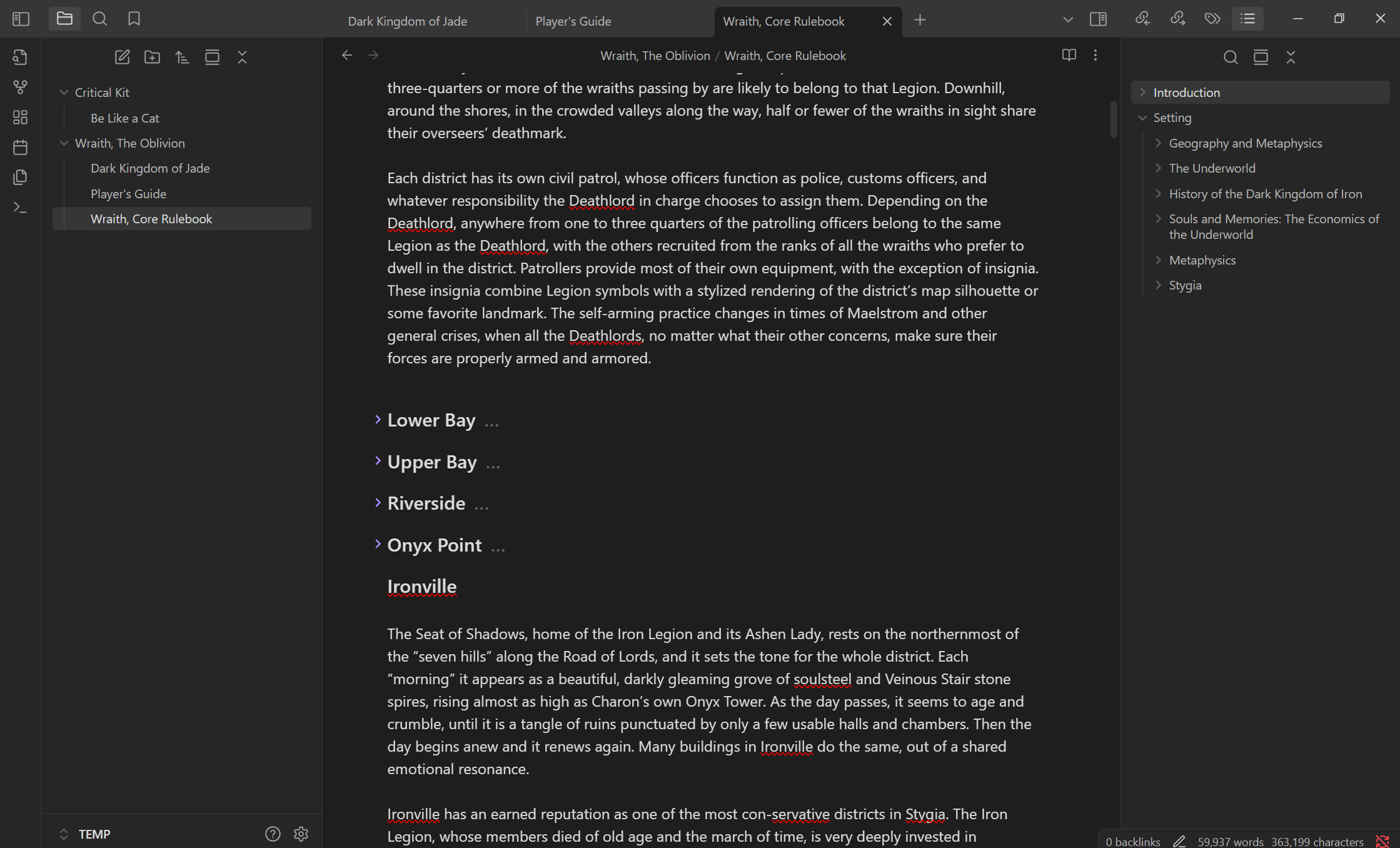The height and width of the screenshot is (848, 1400).
Task: Open the search panel in left sidebar
Action: (x=99, y=19)
